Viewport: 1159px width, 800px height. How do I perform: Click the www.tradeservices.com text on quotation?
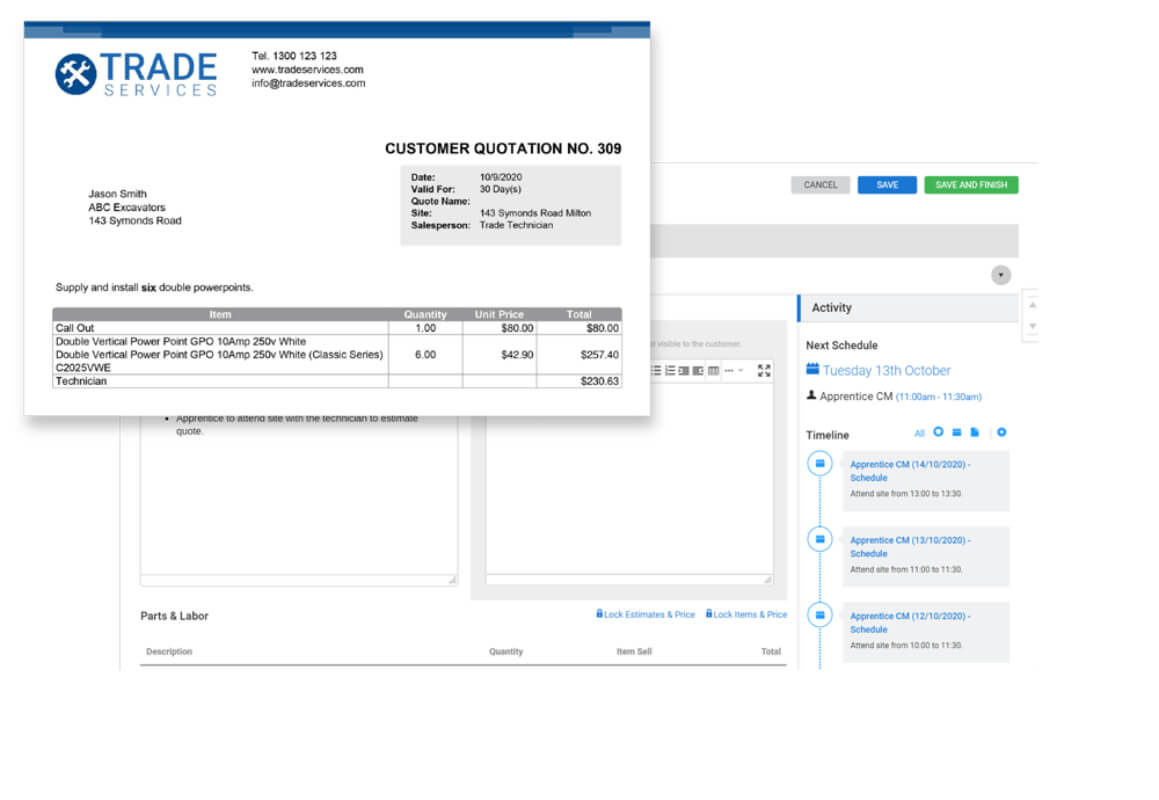307,70
